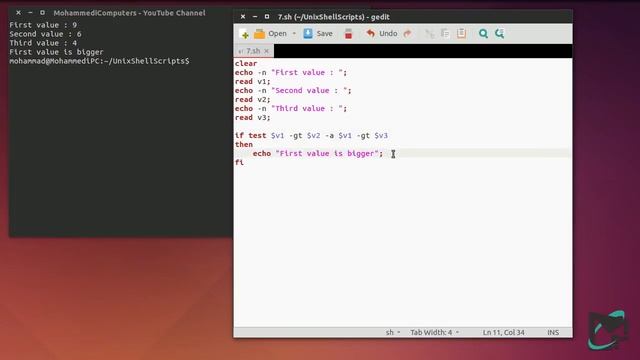Redo the last undone action
This screenshot has height=360, width=640.
(x=407, y=34)
